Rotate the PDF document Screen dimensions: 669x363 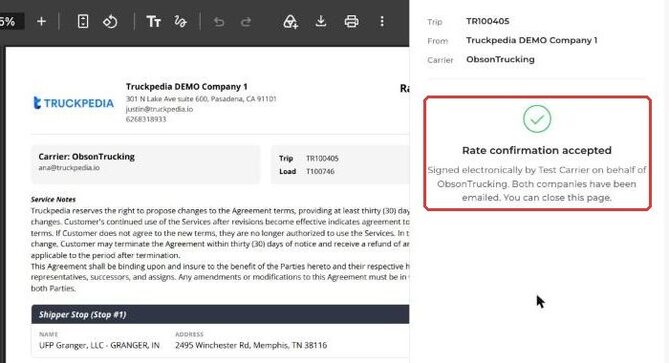pos(110,21)
